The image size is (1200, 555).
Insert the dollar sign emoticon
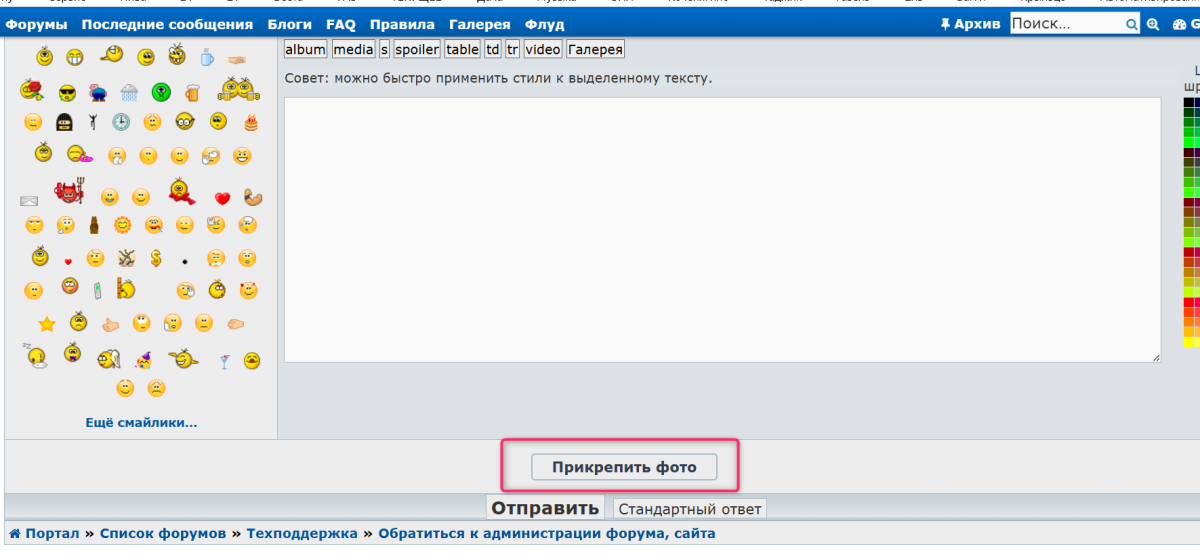pyautogui.click(x=155, y=258)
